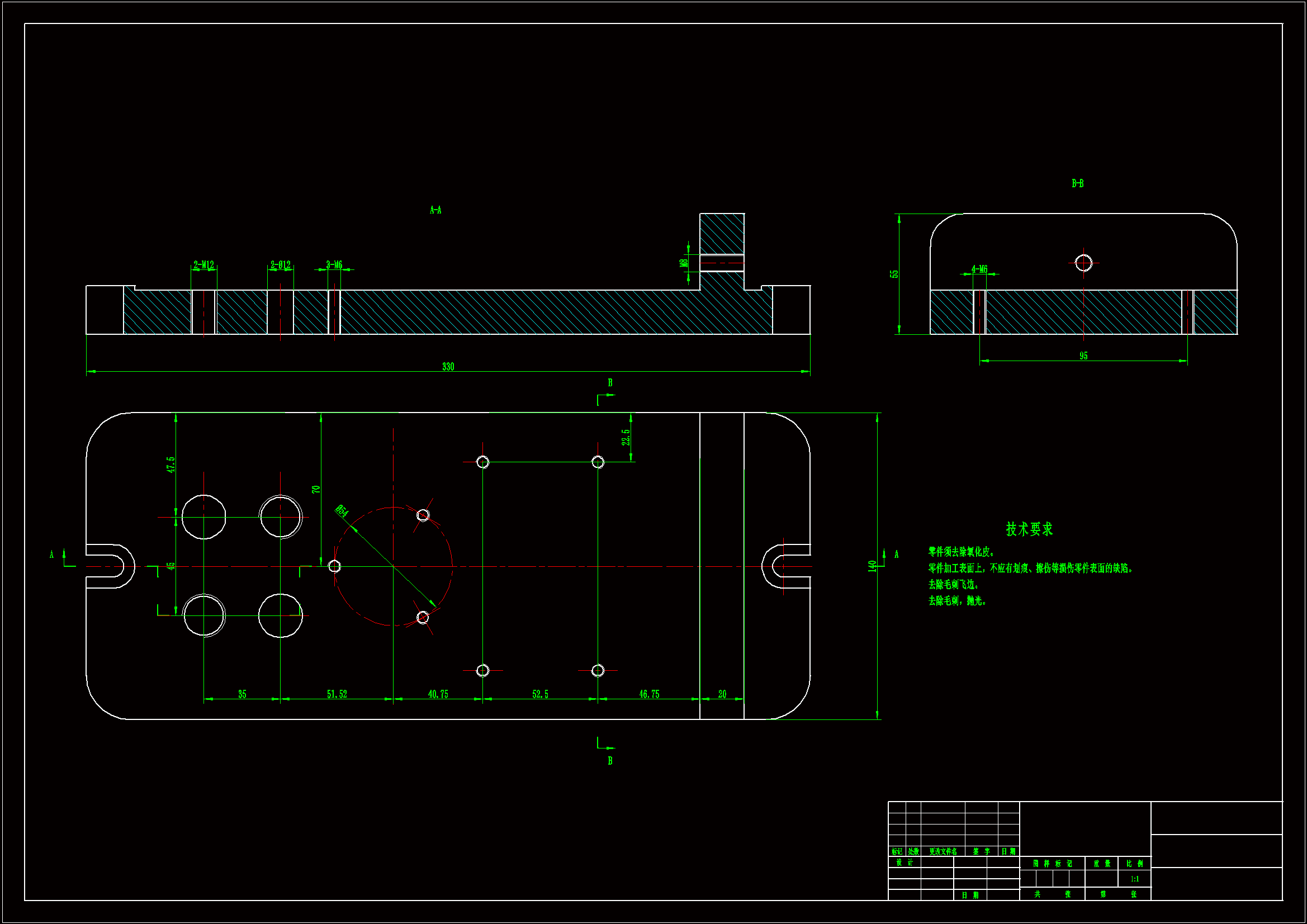Screen dimensions: 1307x924
Task: Click the 签字 title block header
Action: point(982,852)
